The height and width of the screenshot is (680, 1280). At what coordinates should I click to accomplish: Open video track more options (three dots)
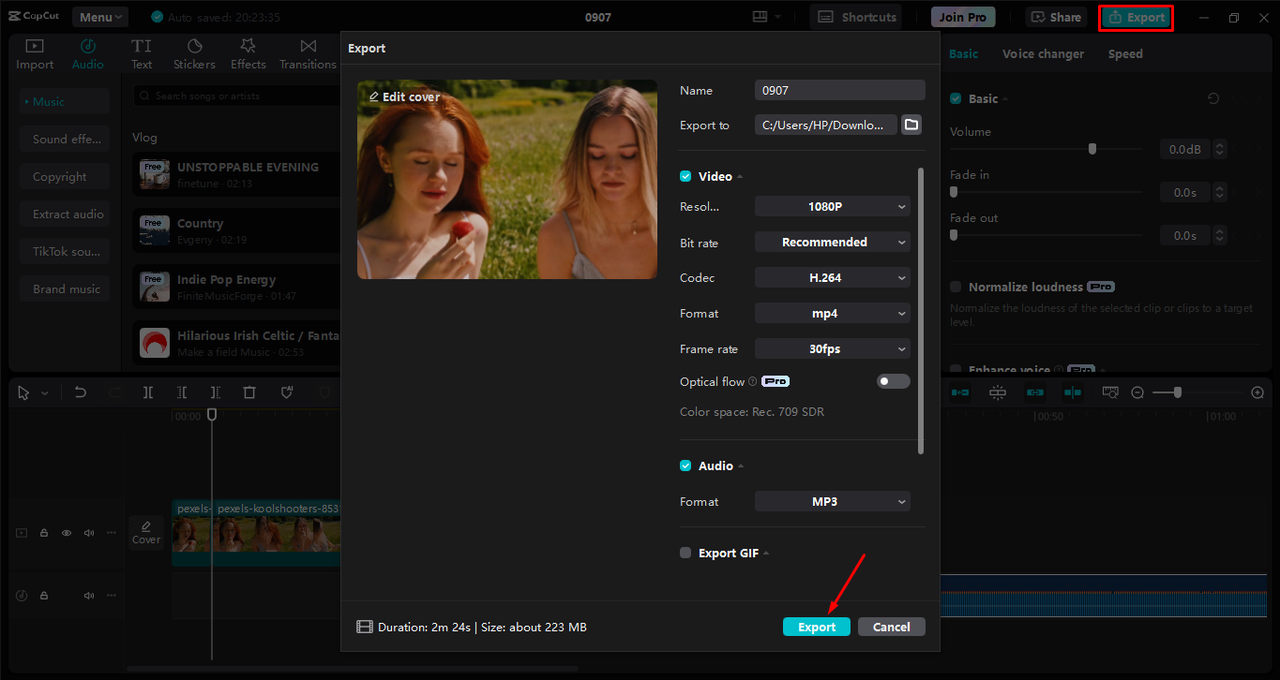point(112,533)
